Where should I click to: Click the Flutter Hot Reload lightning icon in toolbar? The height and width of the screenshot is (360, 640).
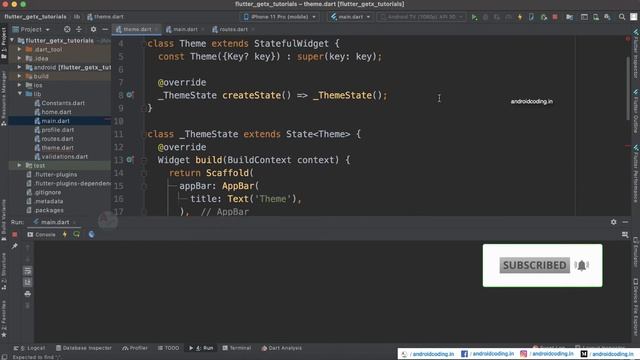coord(520,17)
